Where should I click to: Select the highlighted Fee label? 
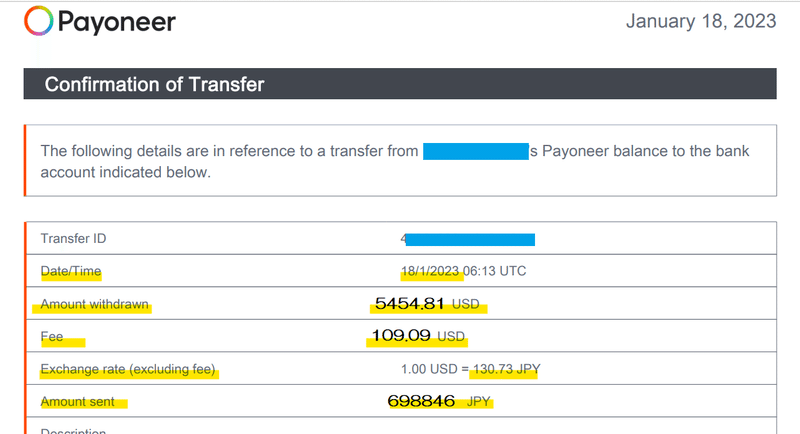tap(52, 337)
